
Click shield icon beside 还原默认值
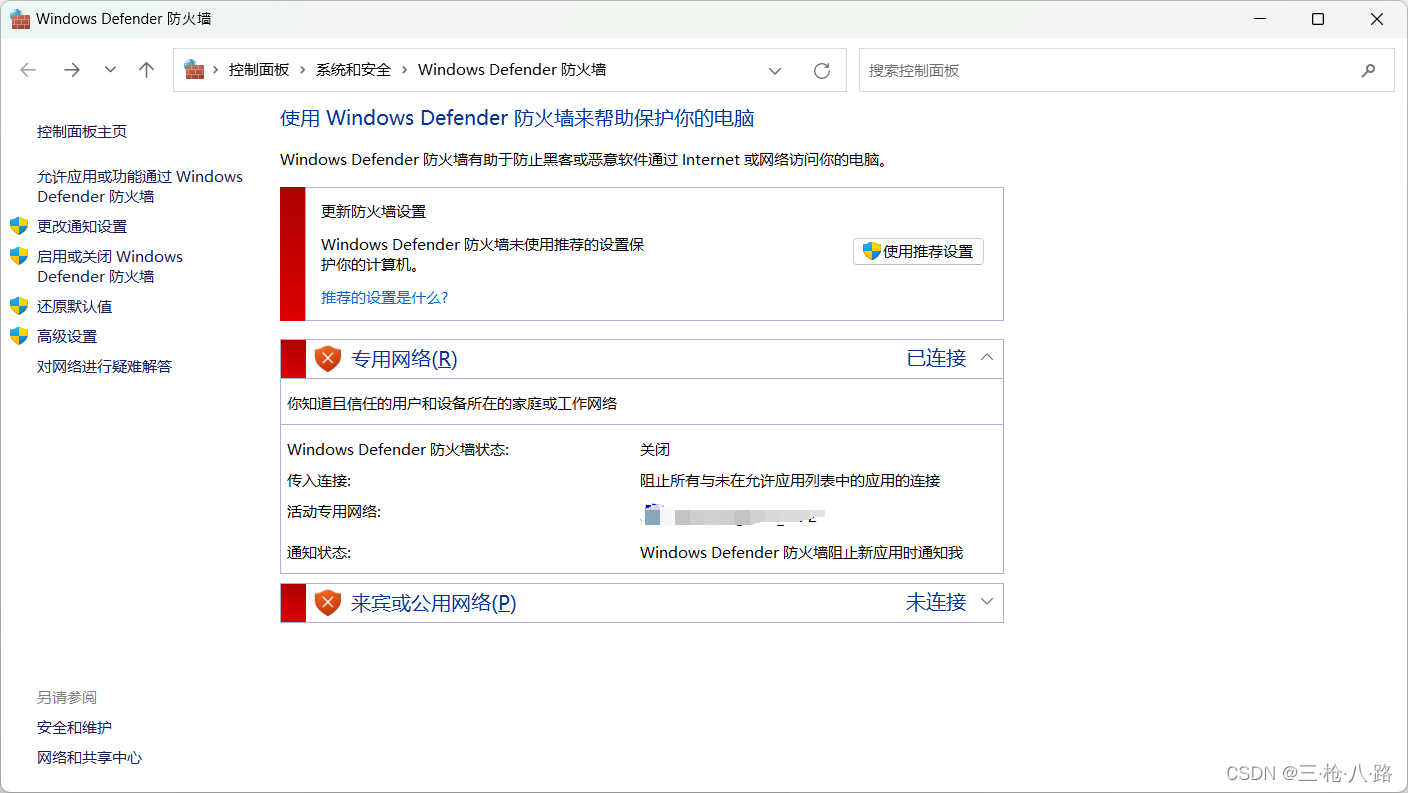[19, 306]
